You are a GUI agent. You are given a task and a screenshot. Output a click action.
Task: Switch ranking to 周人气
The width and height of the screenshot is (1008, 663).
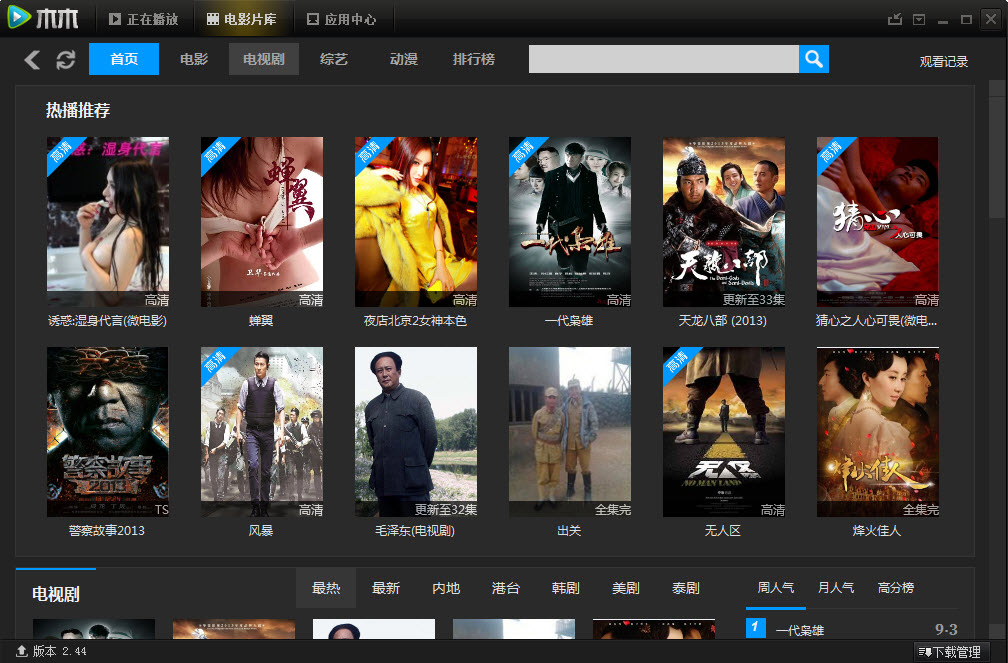[775, 588]
